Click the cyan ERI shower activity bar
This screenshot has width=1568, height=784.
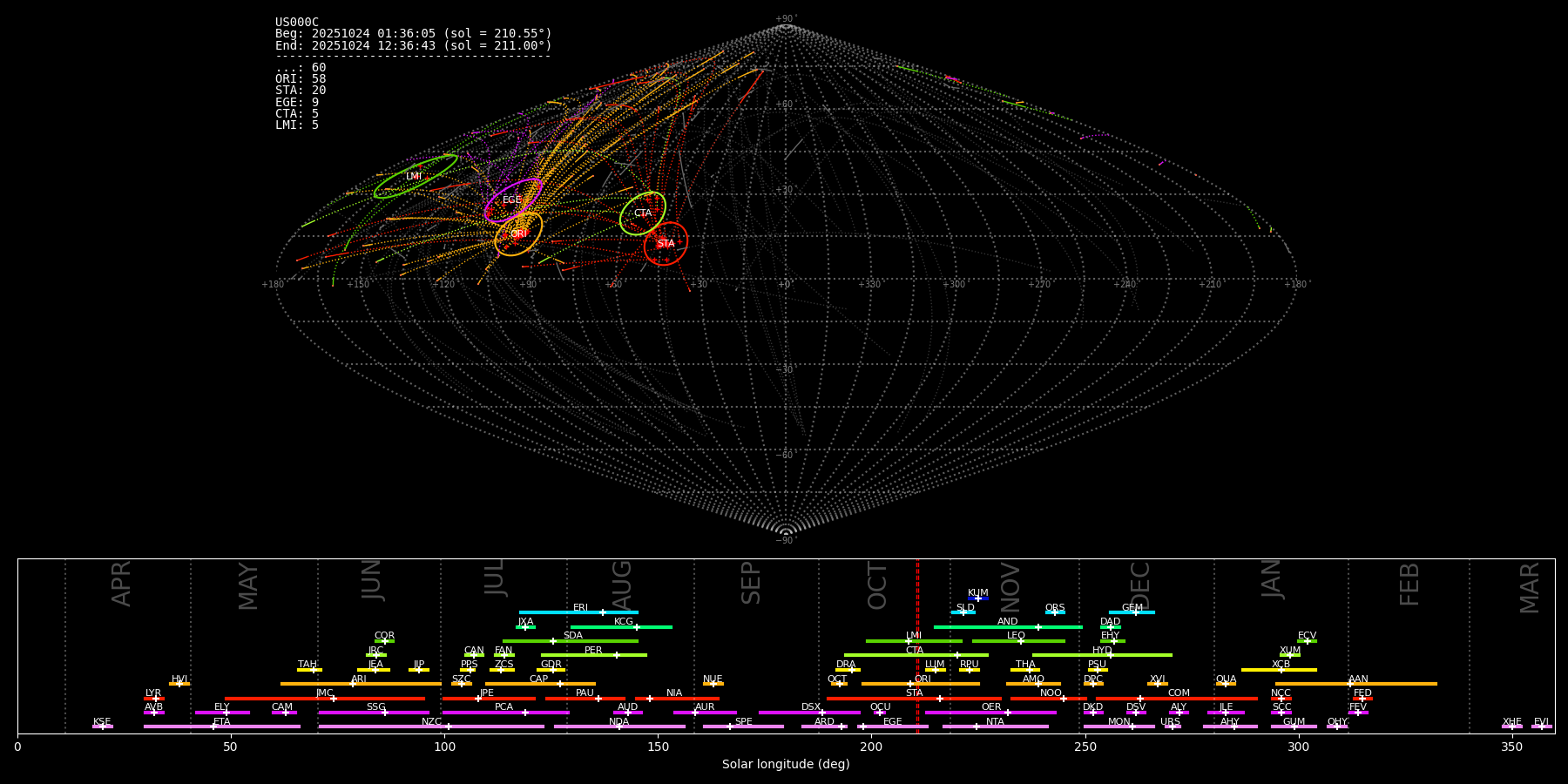coord(558,612)
